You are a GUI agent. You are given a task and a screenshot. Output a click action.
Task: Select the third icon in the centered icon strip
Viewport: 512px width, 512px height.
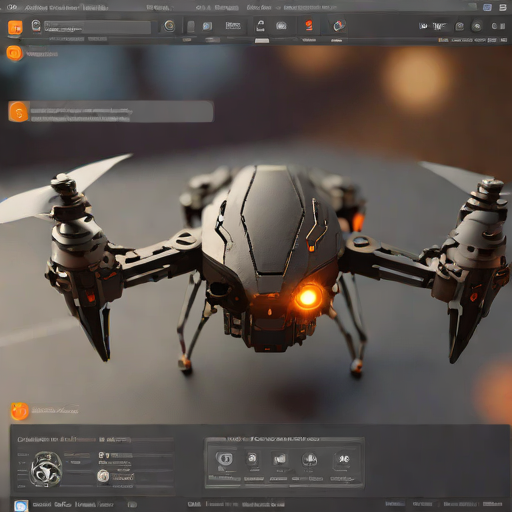pos(280,459)
